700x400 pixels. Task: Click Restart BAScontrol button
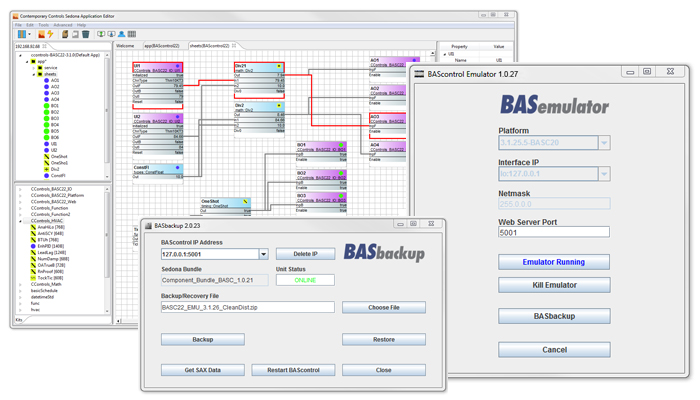click(293, 370)
